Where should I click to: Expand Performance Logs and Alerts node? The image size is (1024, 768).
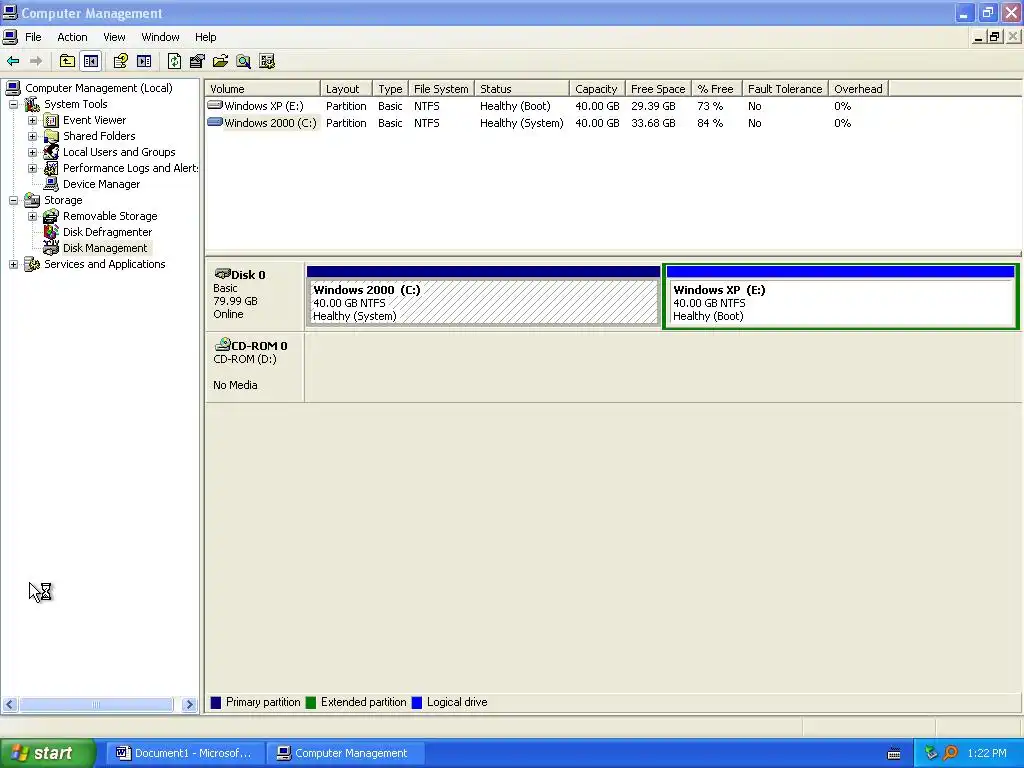(x=32, y=168)
